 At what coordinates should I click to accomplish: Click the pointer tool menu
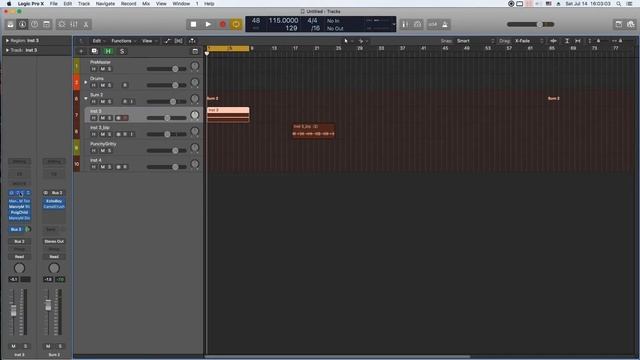[x=348, y=41]
